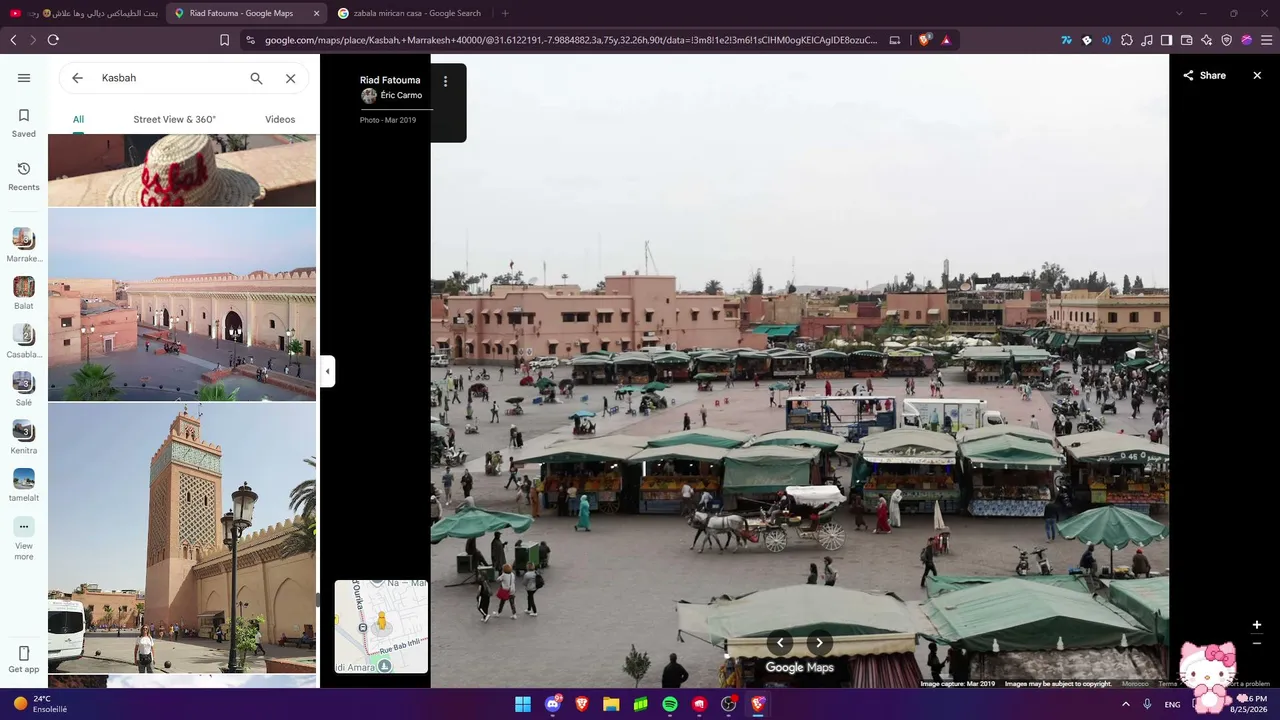Open the Kasbah mosque minaret photo

[x=182, y=538]
